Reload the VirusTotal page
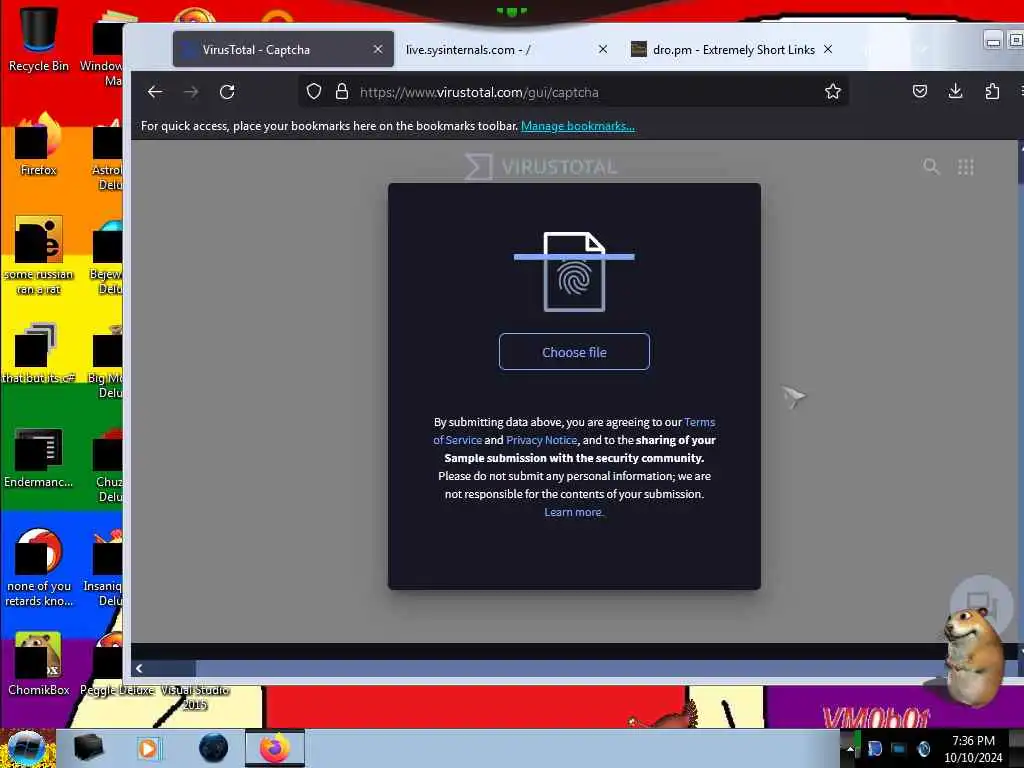 point(227,92)
